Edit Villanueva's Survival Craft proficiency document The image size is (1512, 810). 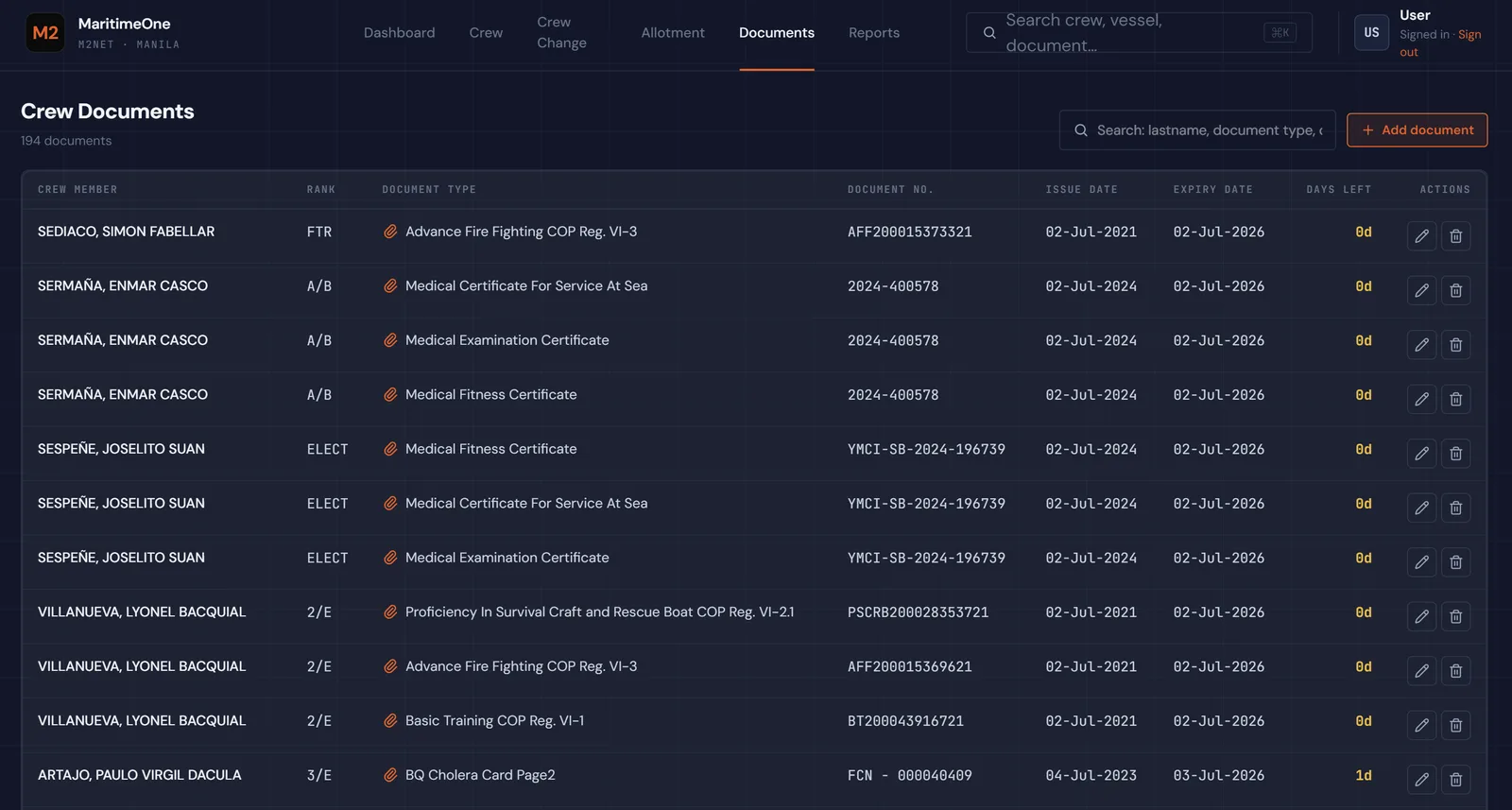(x=1421, y=616)
